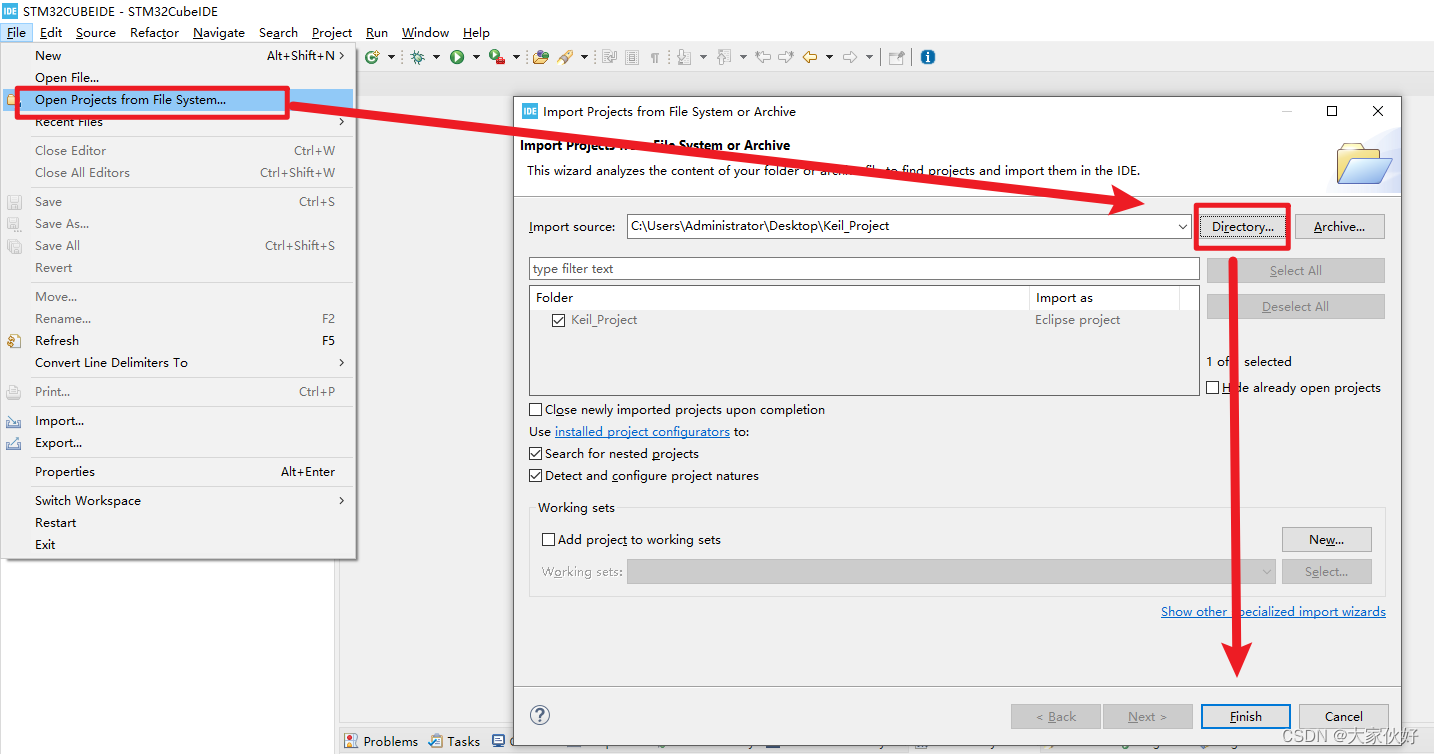This screenshot has height=754, width=1434.
Task: Click the Cancel button
Action: 1343,716
